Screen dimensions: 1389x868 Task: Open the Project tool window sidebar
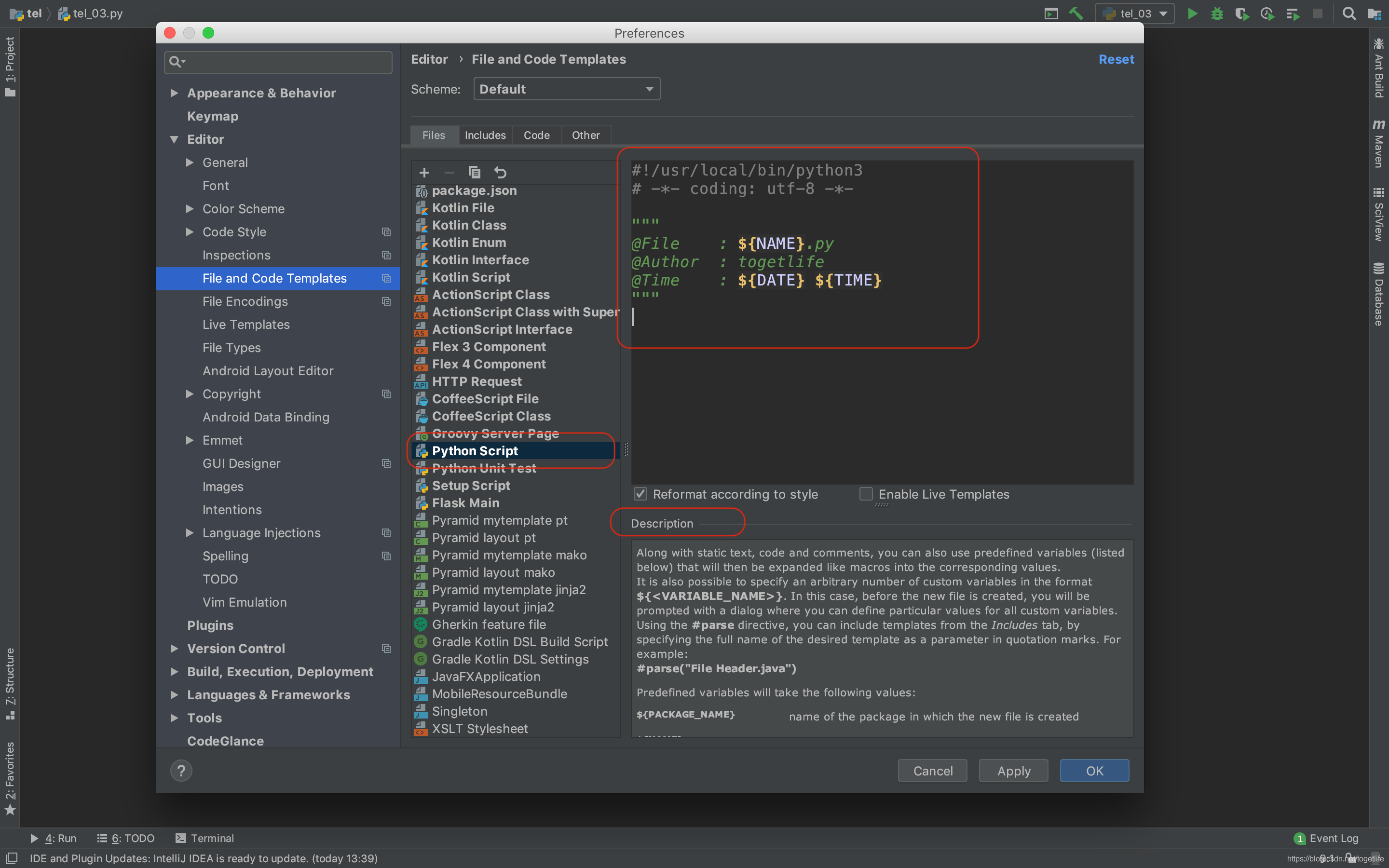[10, 67]
